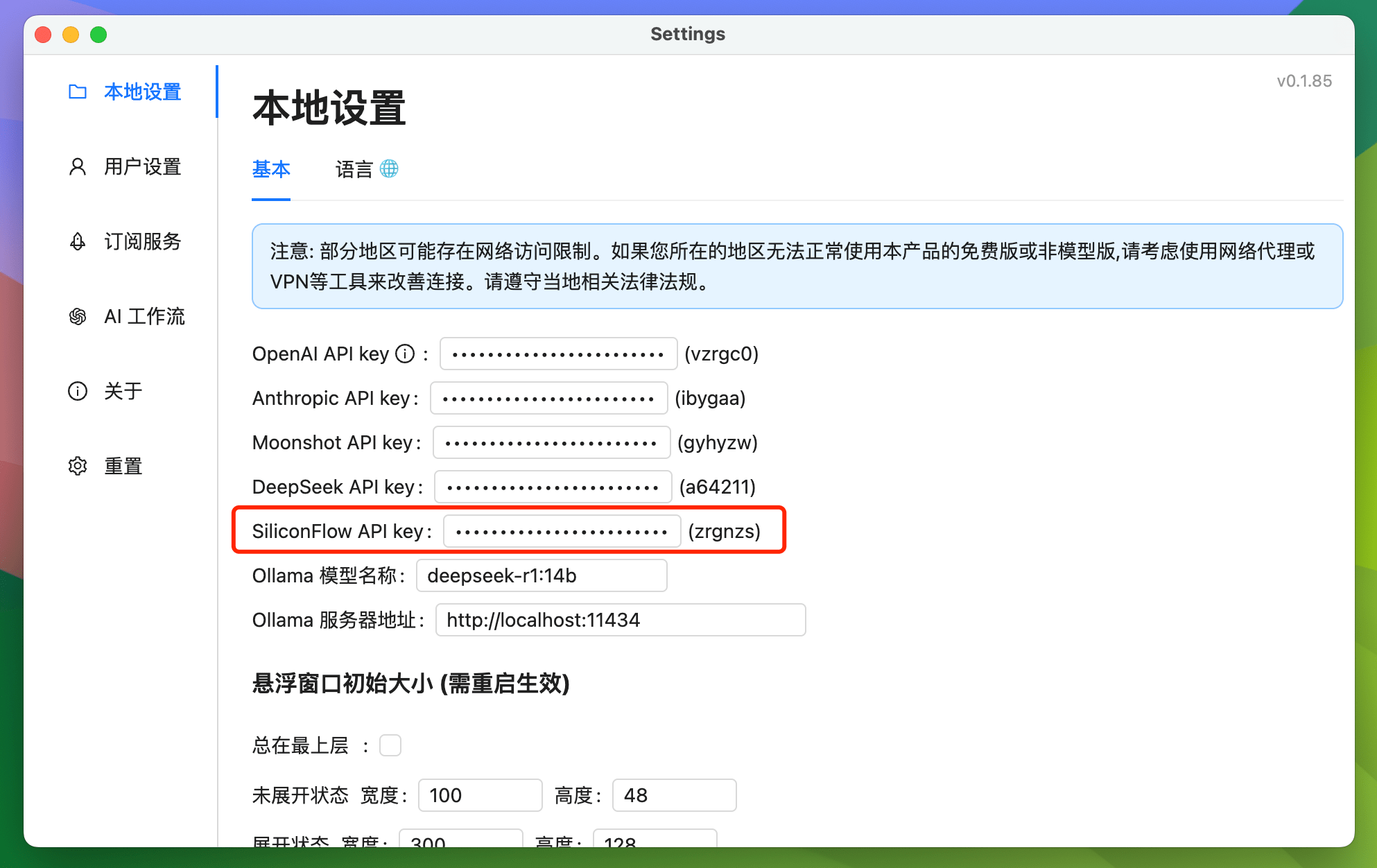Focus the OpenAI API key field
Viewport: 1377px width, 868px height.
pyautogui.click(x=558, y=354)
